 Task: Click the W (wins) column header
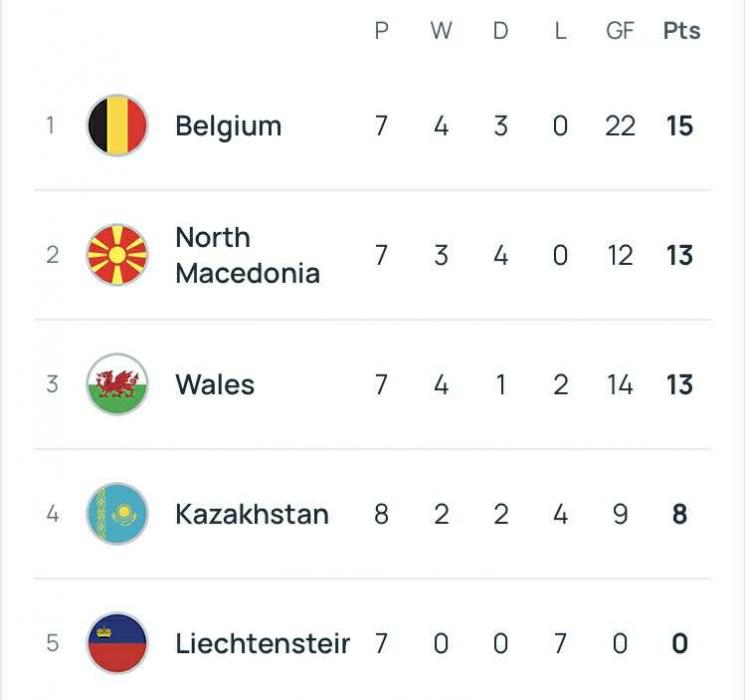441,31
